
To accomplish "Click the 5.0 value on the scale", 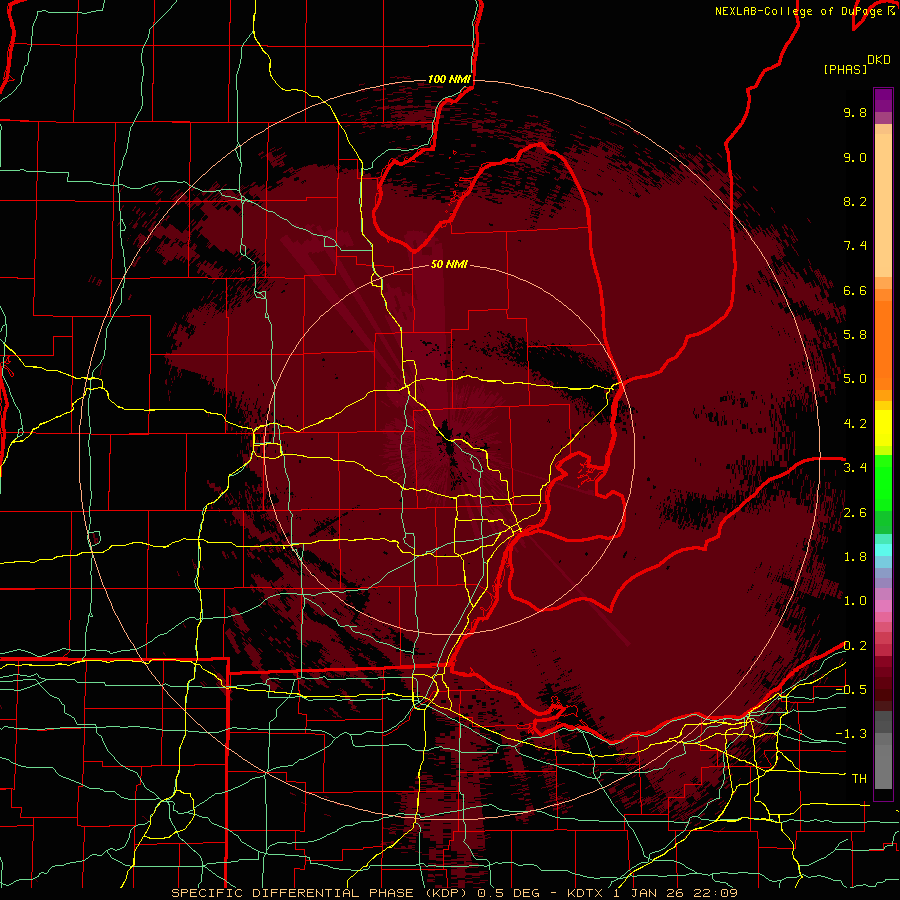I will 855,379.
